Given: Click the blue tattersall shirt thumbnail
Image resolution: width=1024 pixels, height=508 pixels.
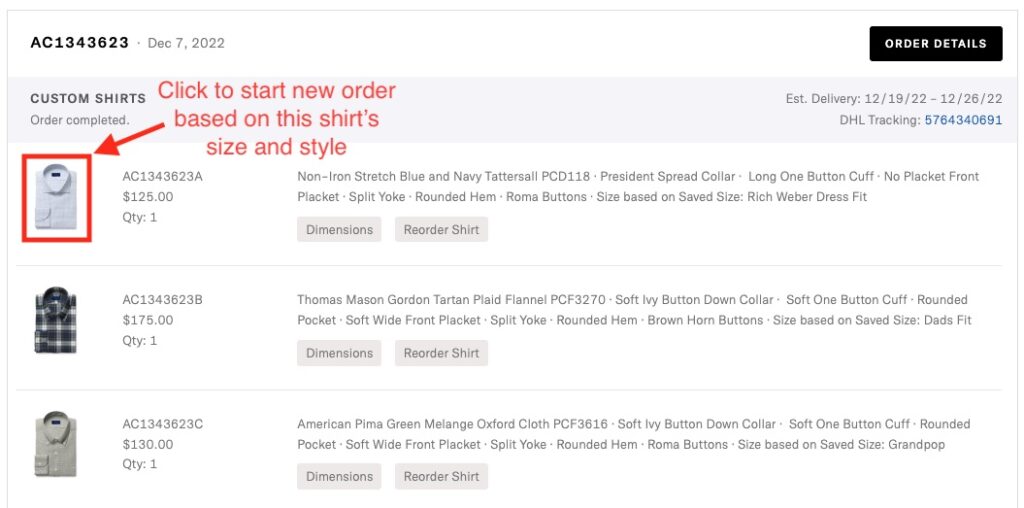Looking at the screenshot, I should click(x=56, y=197).
